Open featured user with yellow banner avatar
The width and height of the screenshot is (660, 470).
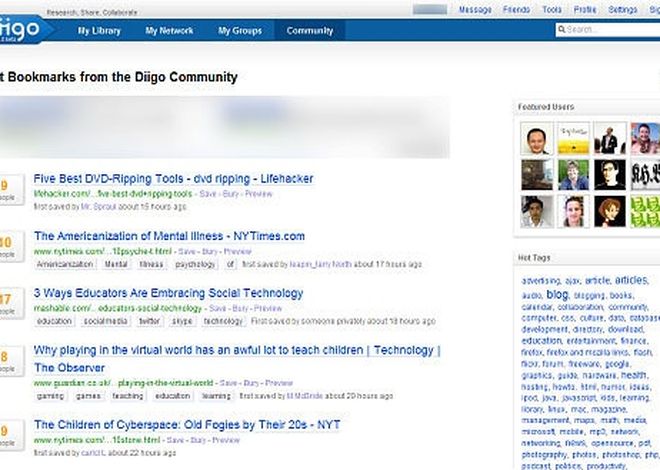(x=573, y=138)
